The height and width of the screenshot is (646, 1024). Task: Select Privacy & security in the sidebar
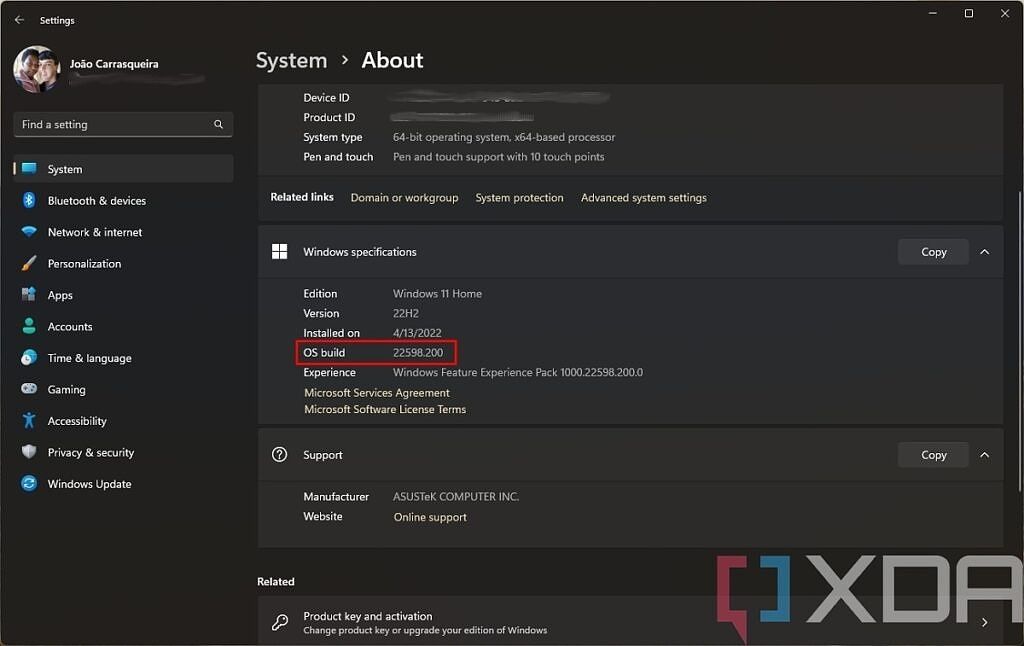91,452
